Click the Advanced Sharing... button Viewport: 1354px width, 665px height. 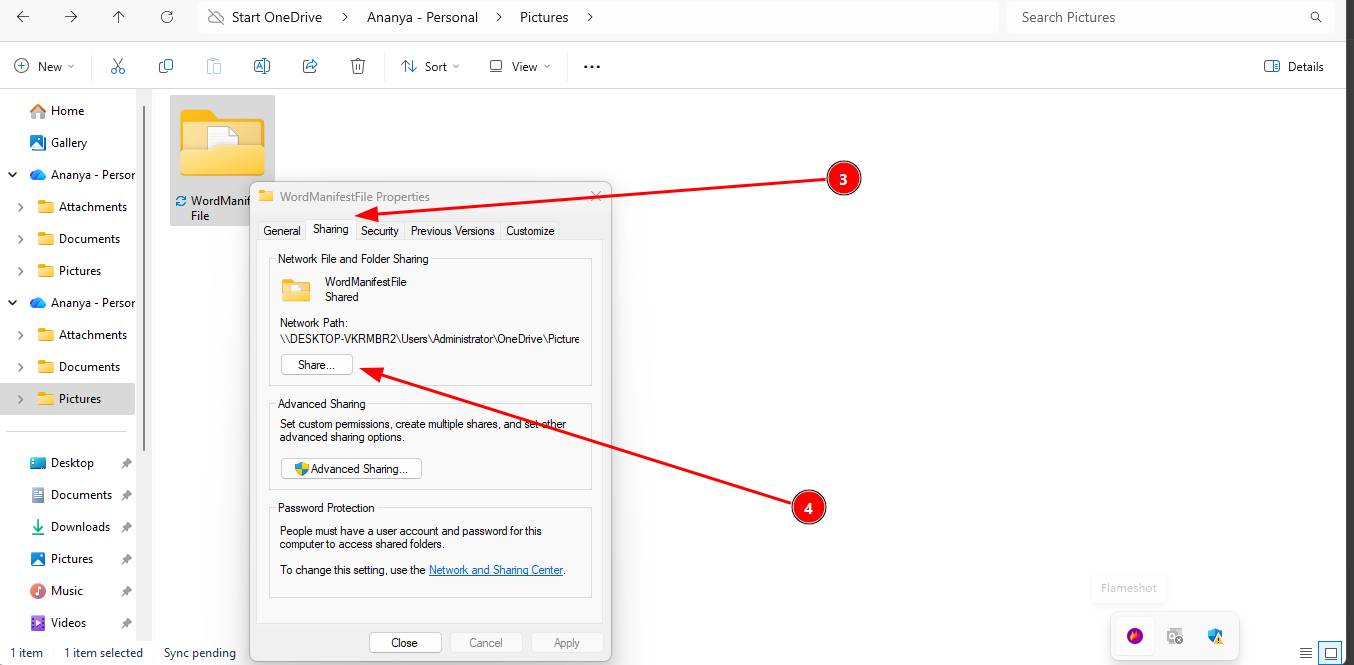tap(351, 468)
